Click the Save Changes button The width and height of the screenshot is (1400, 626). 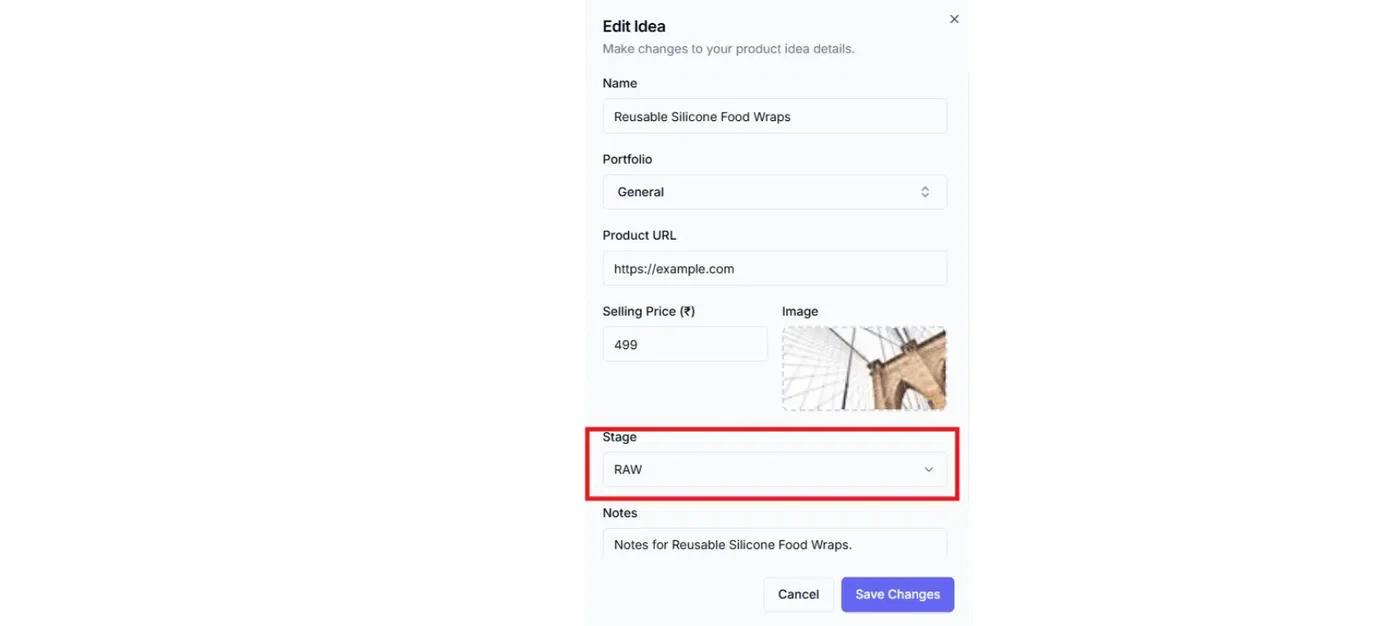pyautogui.click(x=897, y=594)
